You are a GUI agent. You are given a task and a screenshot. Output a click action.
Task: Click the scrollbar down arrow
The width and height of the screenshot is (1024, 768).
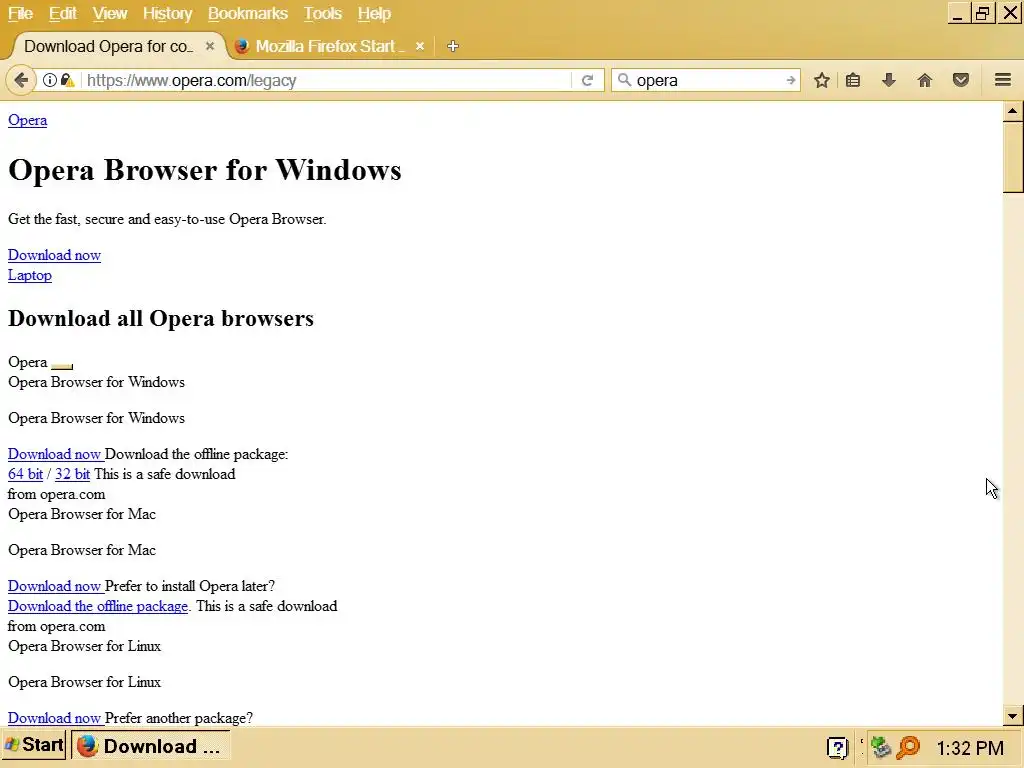pos(1012,716)
